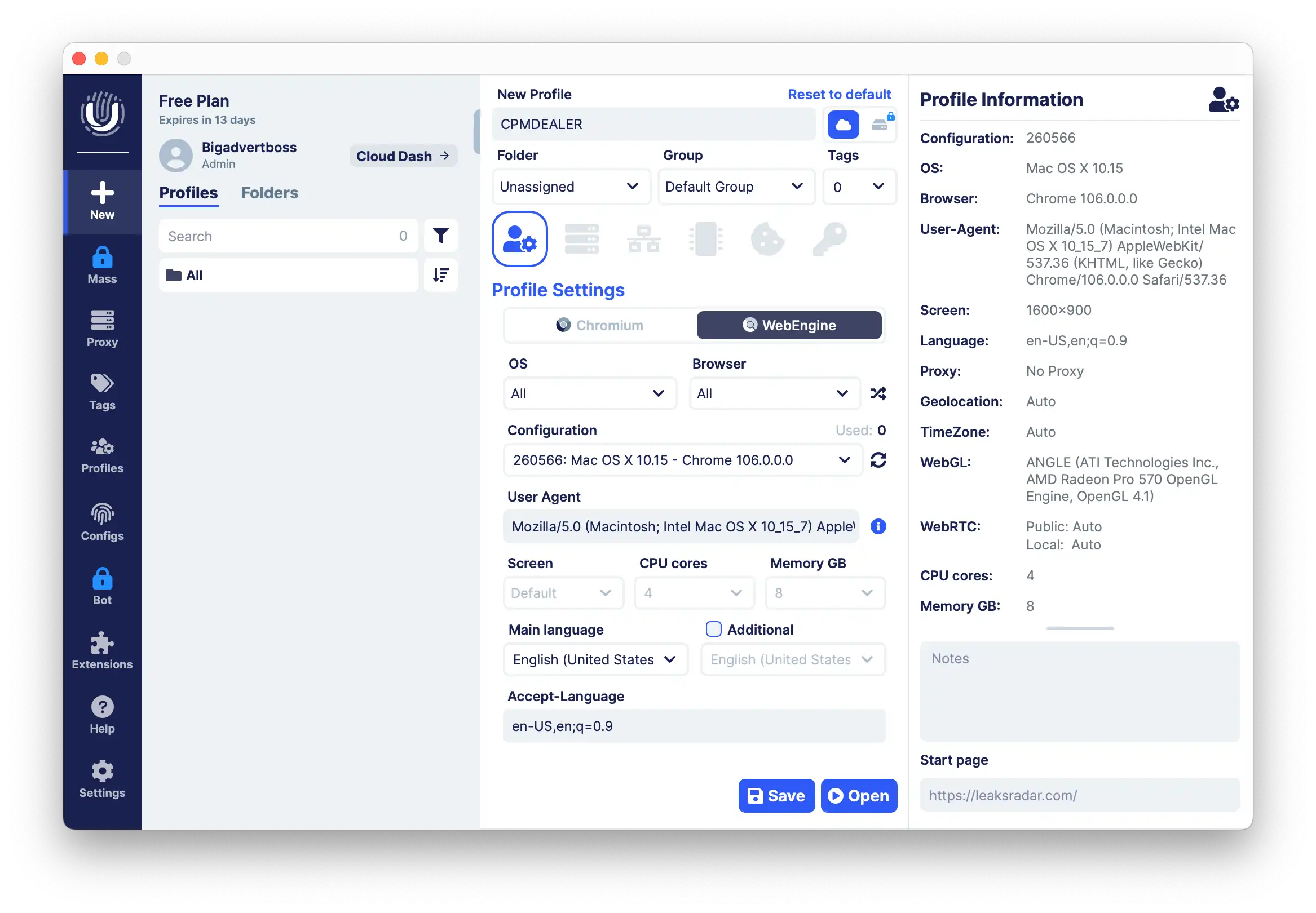Click the Accept-Language field
The height and width of the screenshot is (913, 1316).
(x=694, y=726)
